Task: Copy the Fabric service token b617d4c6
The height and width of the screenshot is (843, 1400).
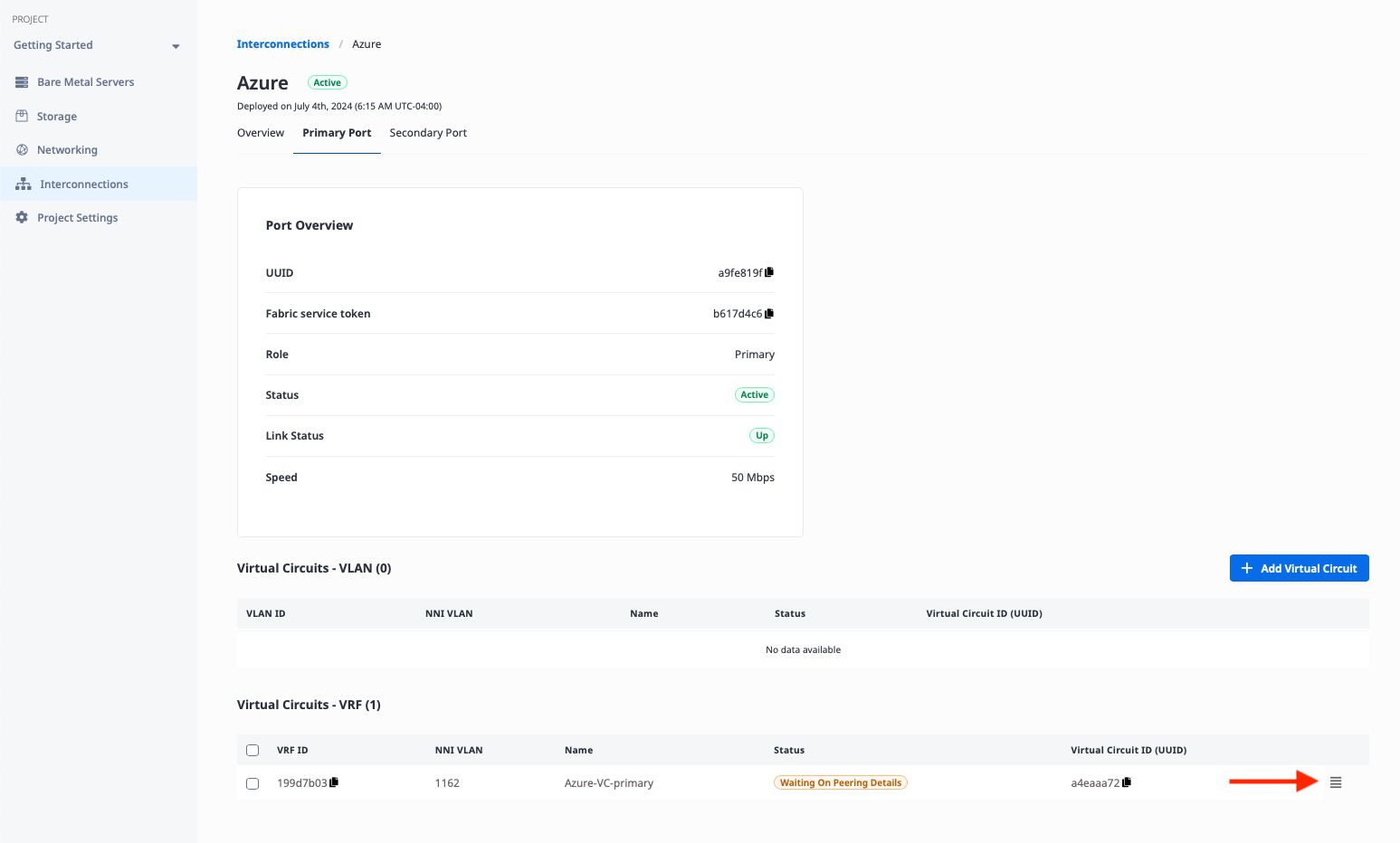Action: point(769,314)
